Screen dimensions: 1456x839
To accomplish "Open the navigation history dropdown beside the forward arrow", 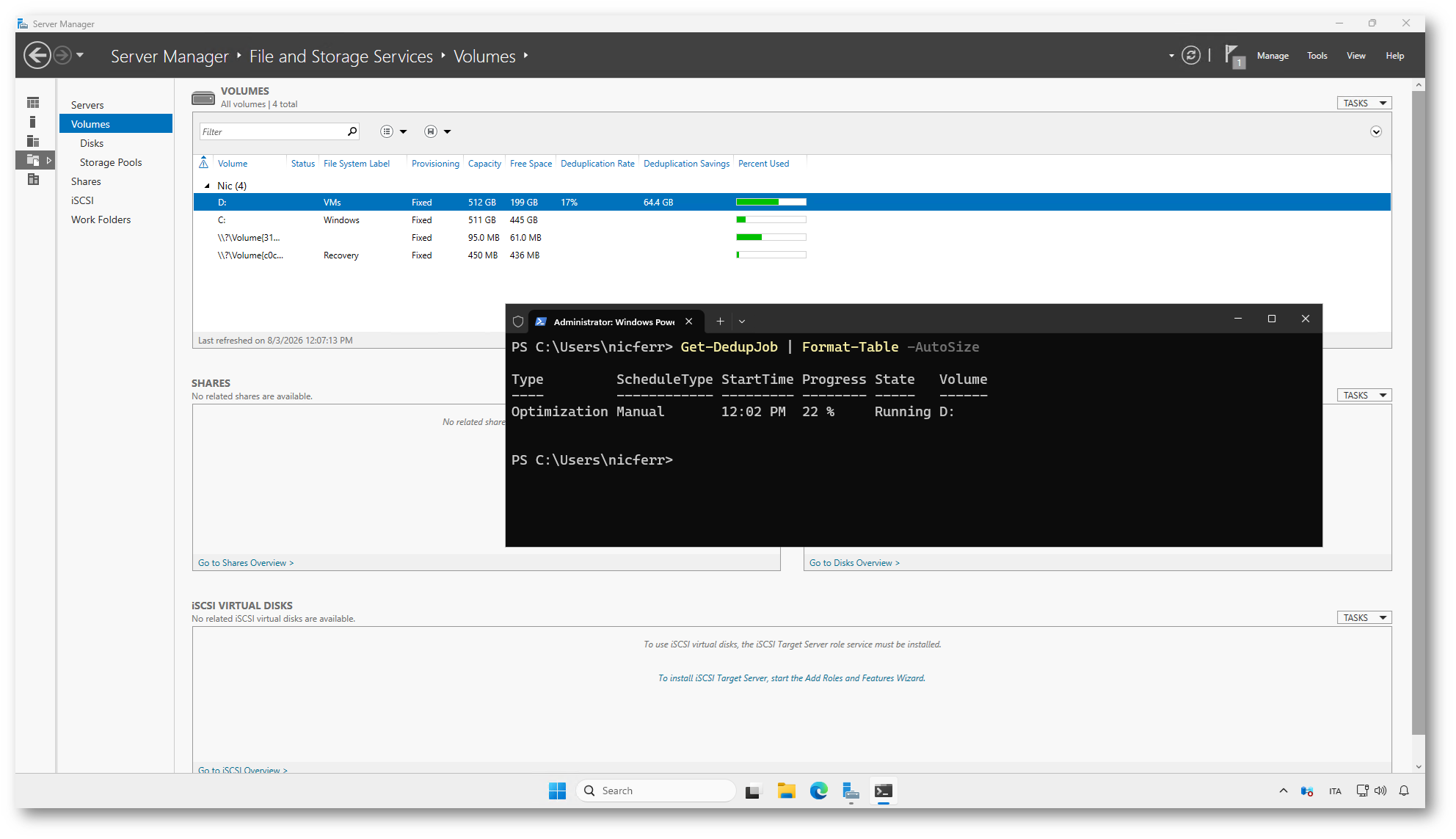I will [x=80, y=55].
